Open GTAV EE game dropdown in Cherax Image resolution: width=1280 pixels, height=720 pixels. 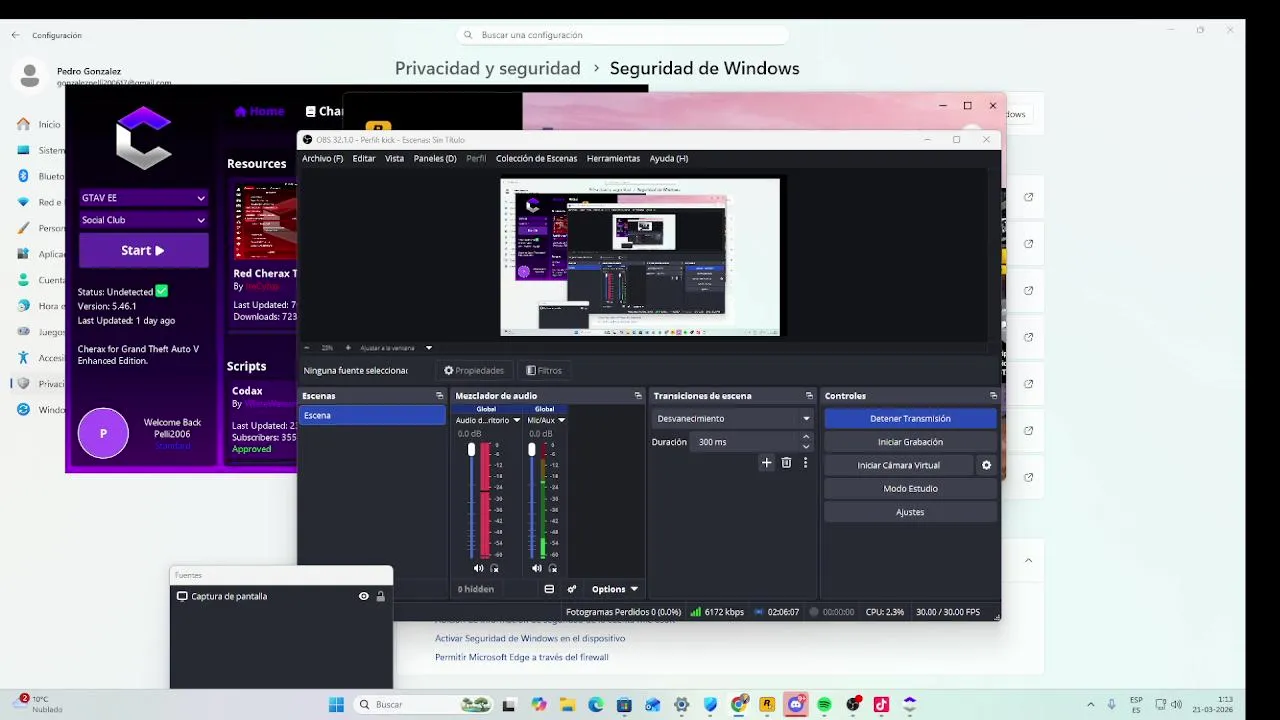coord(143,198)
